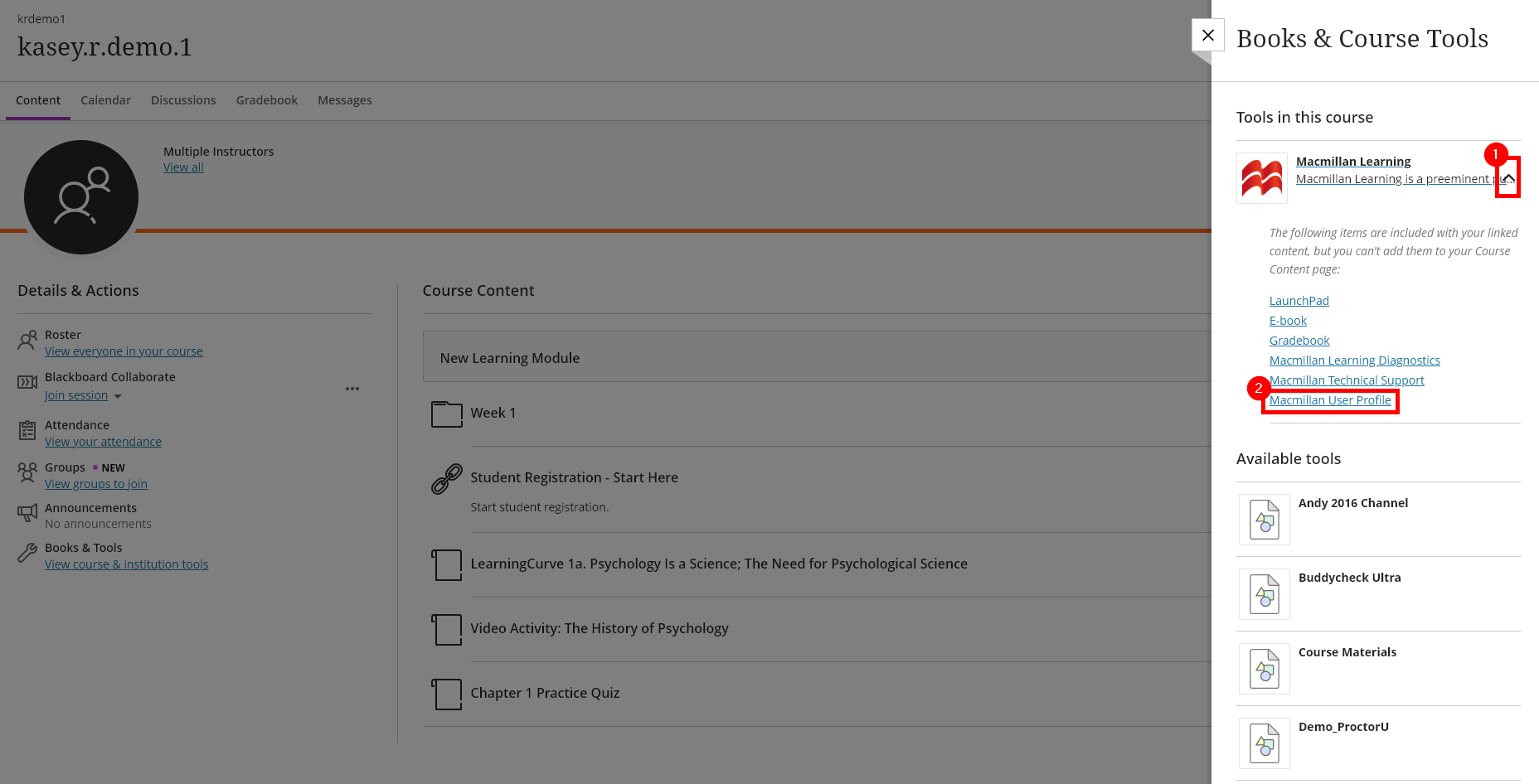The height and width of the screenshot is (784, 1539).
Task: Open the Calendar tab
Action: [x=105, y=100]
